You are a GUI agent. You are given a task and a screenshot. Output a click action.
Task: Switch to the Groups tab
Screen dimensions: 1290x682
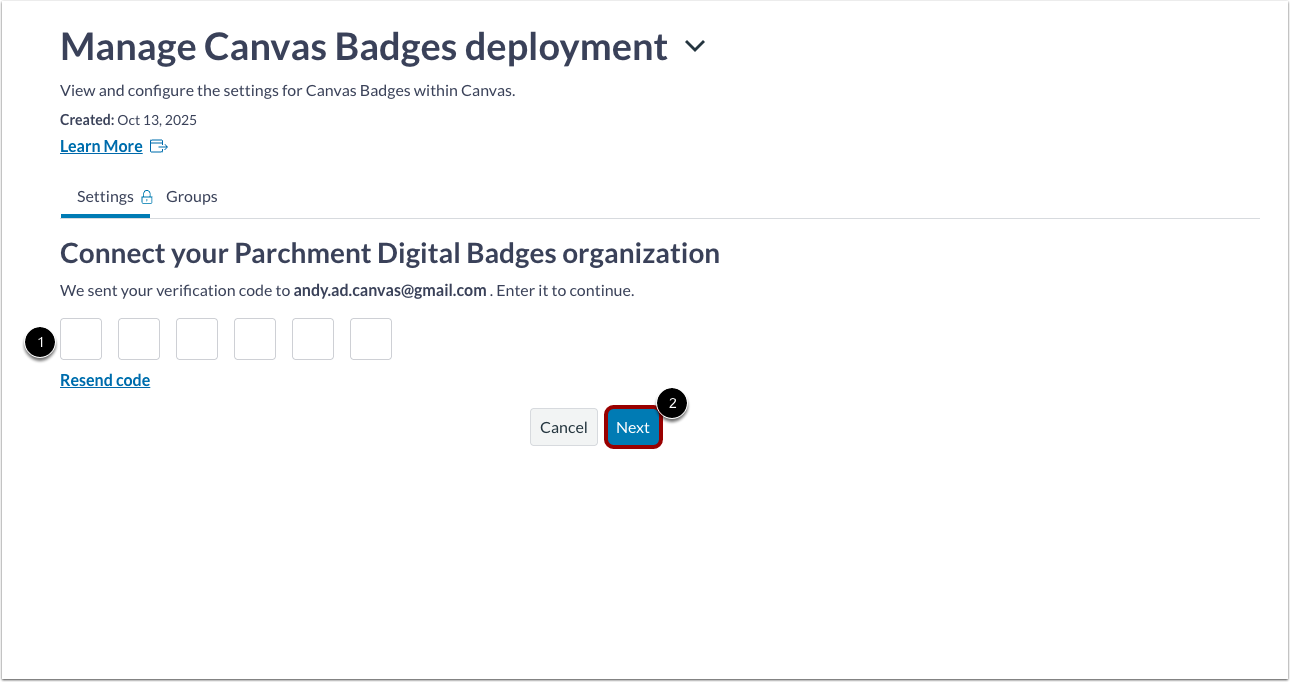[191, 196]
